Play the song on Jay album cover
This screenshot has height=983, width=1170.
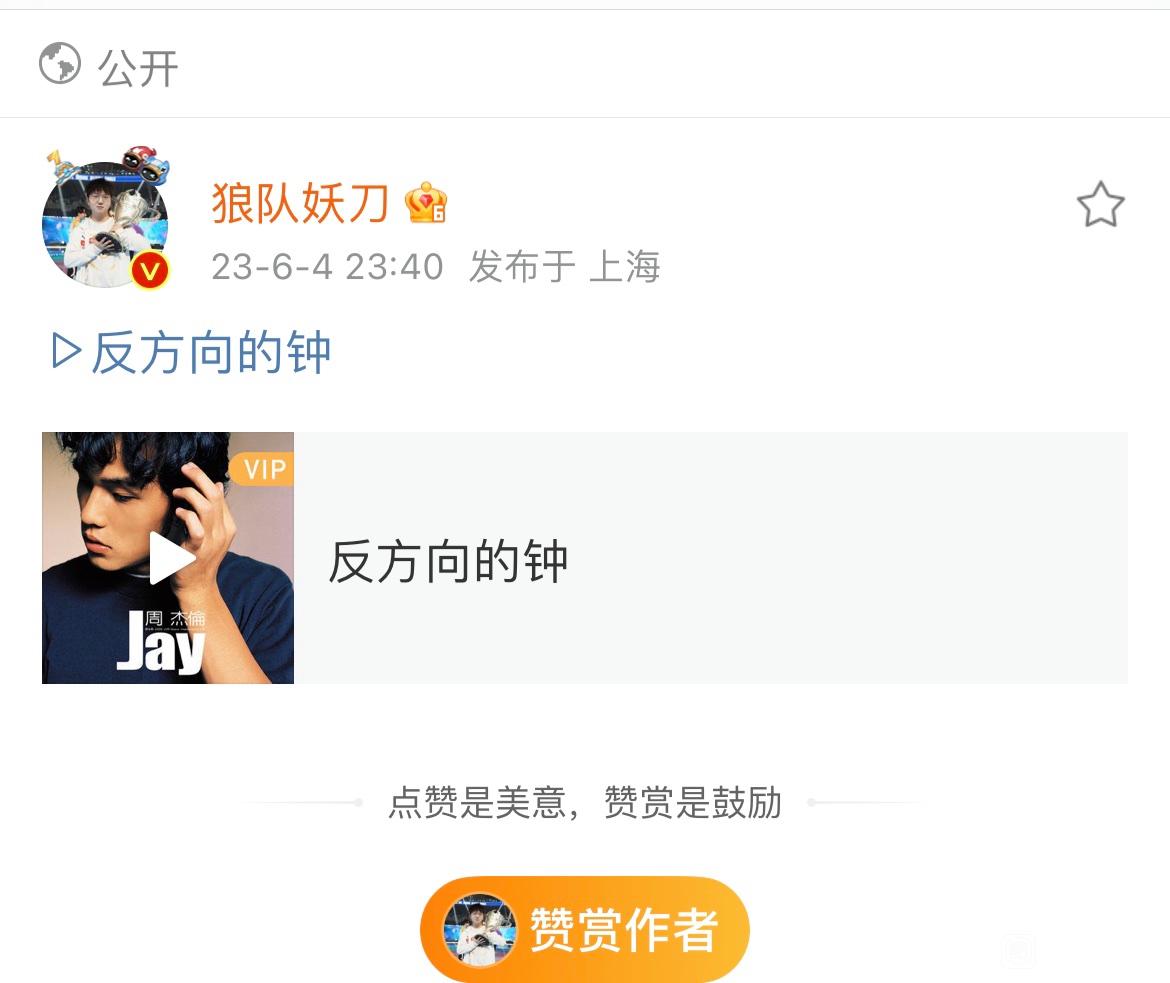(x=171, y=558)
